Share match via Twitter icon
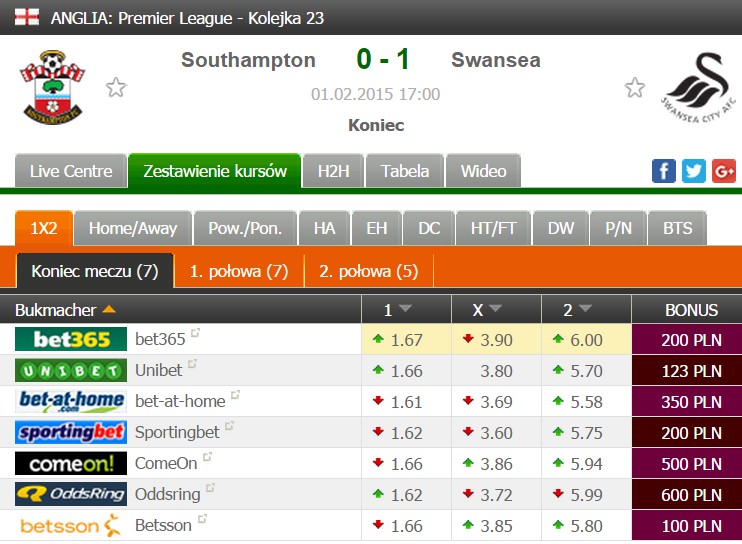Image resolution: width=742 pixels, height=544 pixels. click(x=693, y=171)
